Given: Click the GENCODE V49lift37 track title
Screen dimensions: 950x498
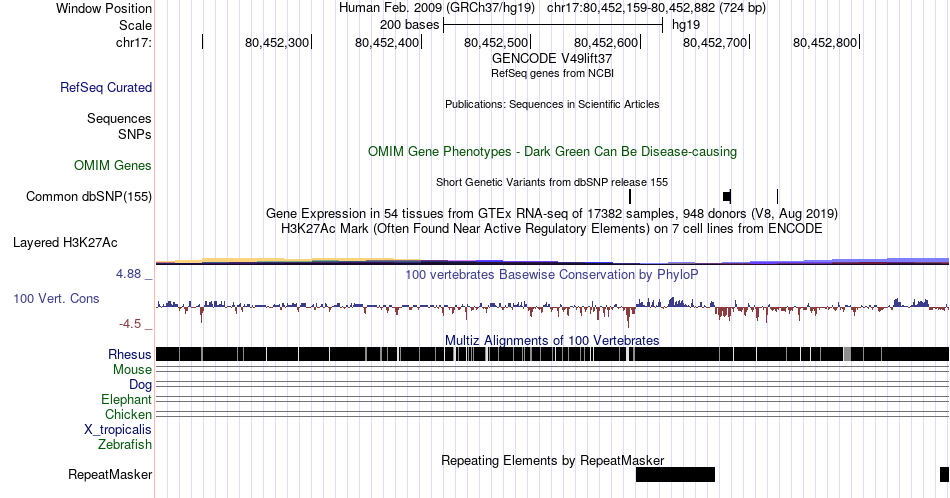Looking at the screenshot, I should tap(552, 59).
